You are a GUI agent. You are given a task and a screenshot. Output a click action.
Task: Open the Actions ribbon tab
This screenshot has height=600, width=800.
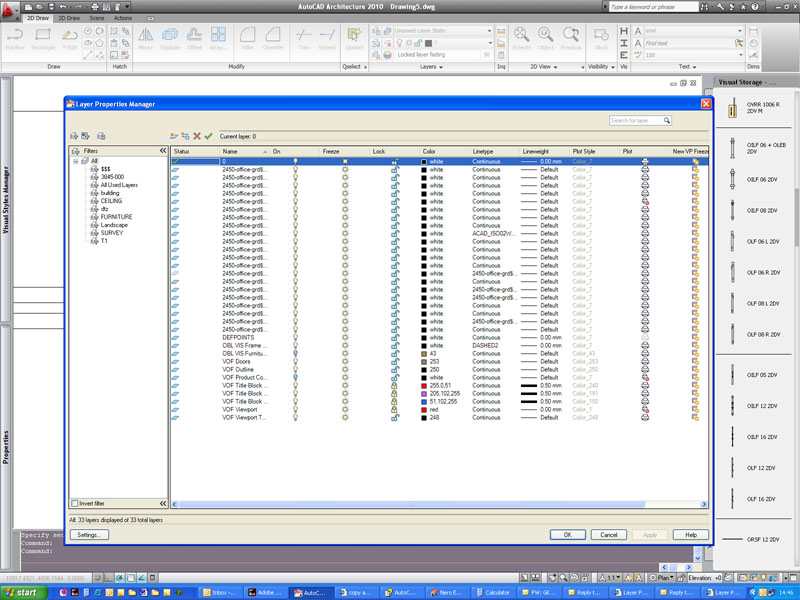(123, 18)
